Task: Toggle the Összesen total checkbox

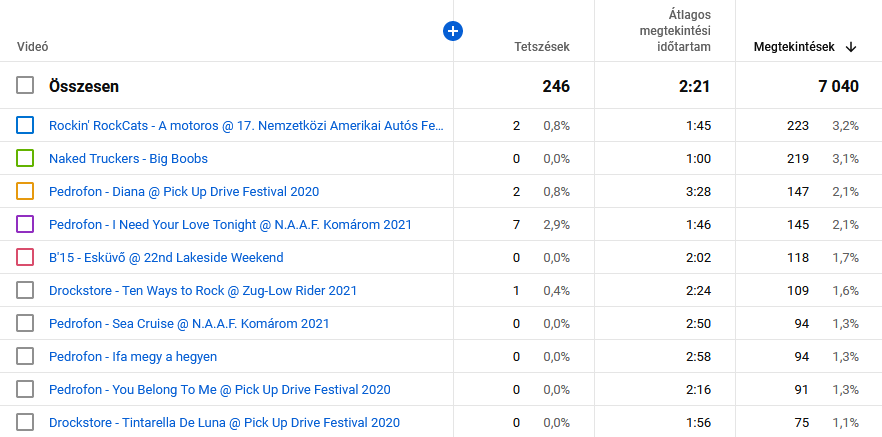Action: point(26,86)
